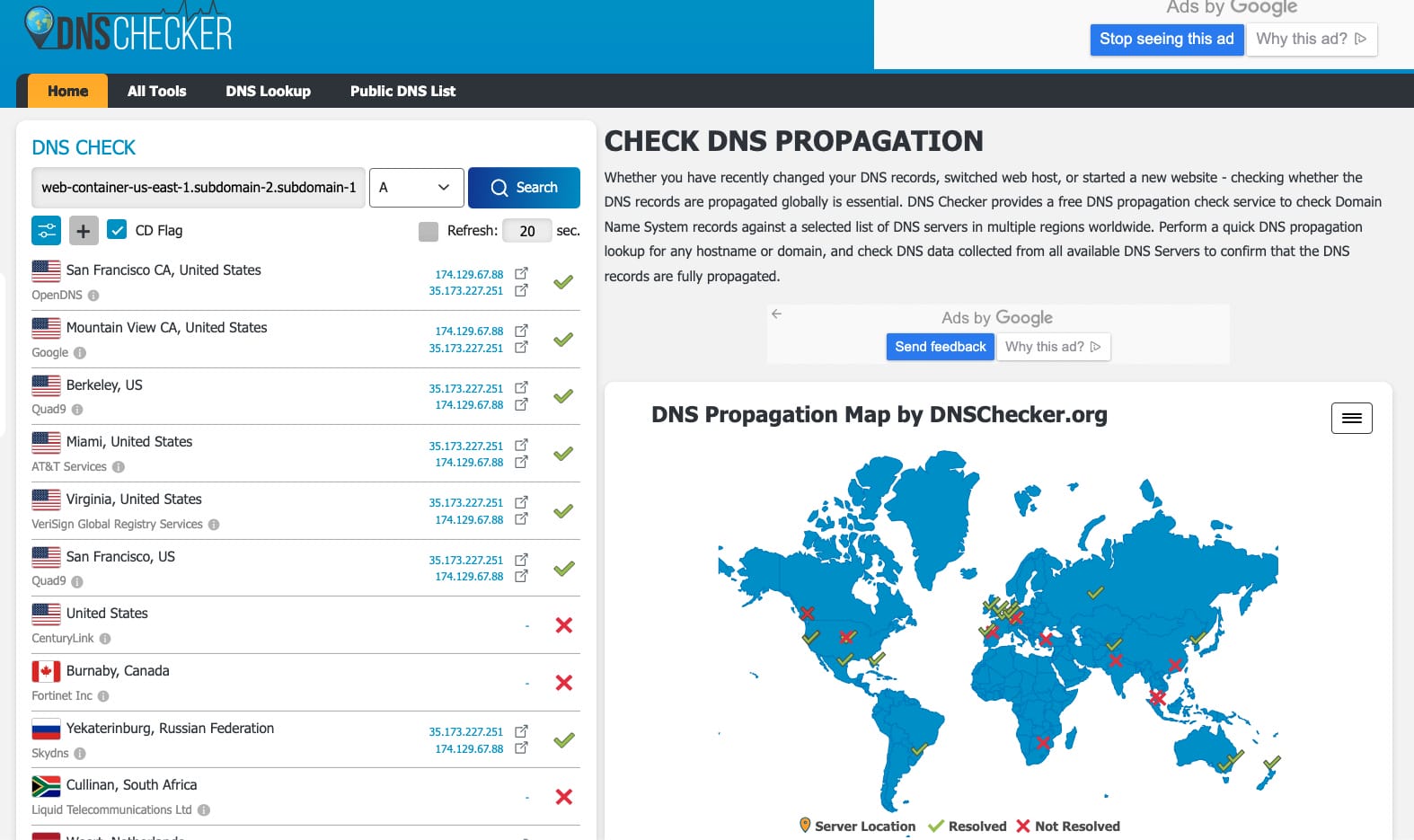The image size is (1414, 840).
Task: Click Burnaby Canada not-resolved X mark
Action: [x=564, y=683]
